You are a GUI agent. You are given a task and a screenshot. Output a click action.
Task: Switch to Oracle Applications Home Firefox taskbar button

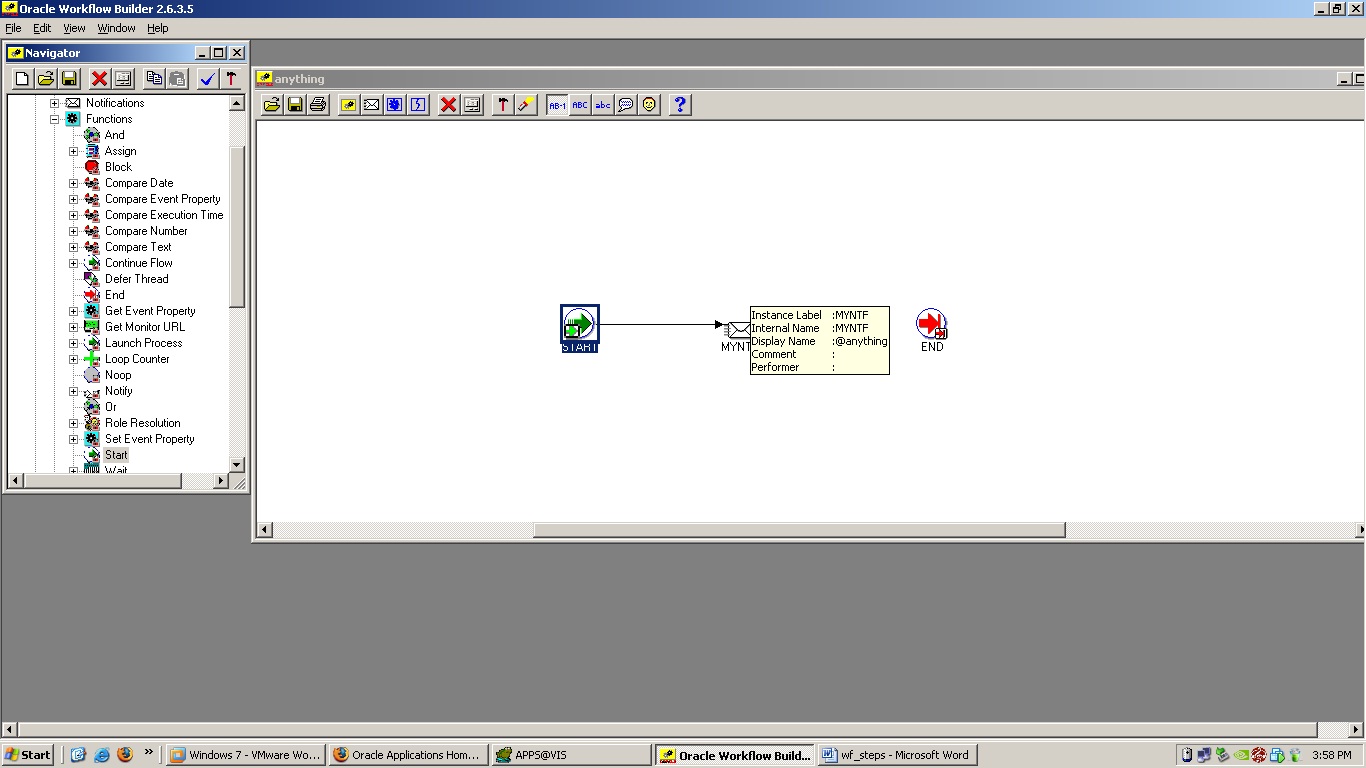(x=409, y=755)
